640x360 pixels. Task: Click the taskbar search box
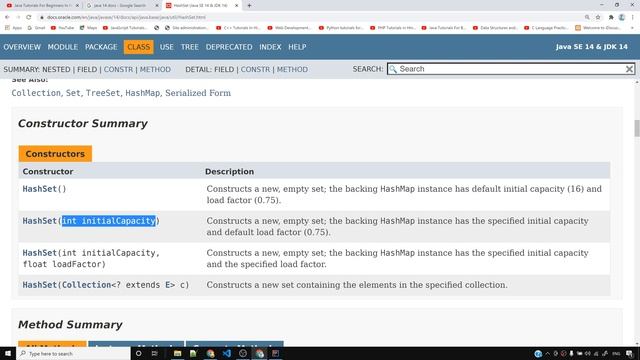(73, 353)
